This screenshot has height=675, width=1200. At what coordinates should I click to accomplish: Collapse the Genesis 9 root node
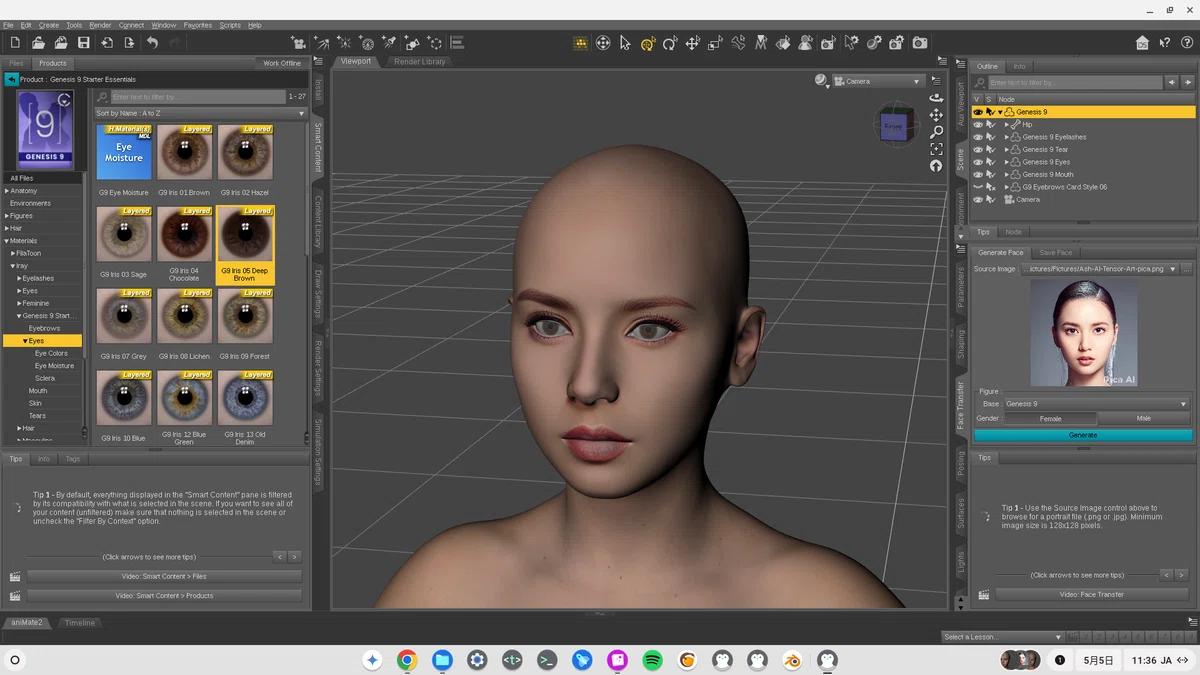tap(1000, 112)
